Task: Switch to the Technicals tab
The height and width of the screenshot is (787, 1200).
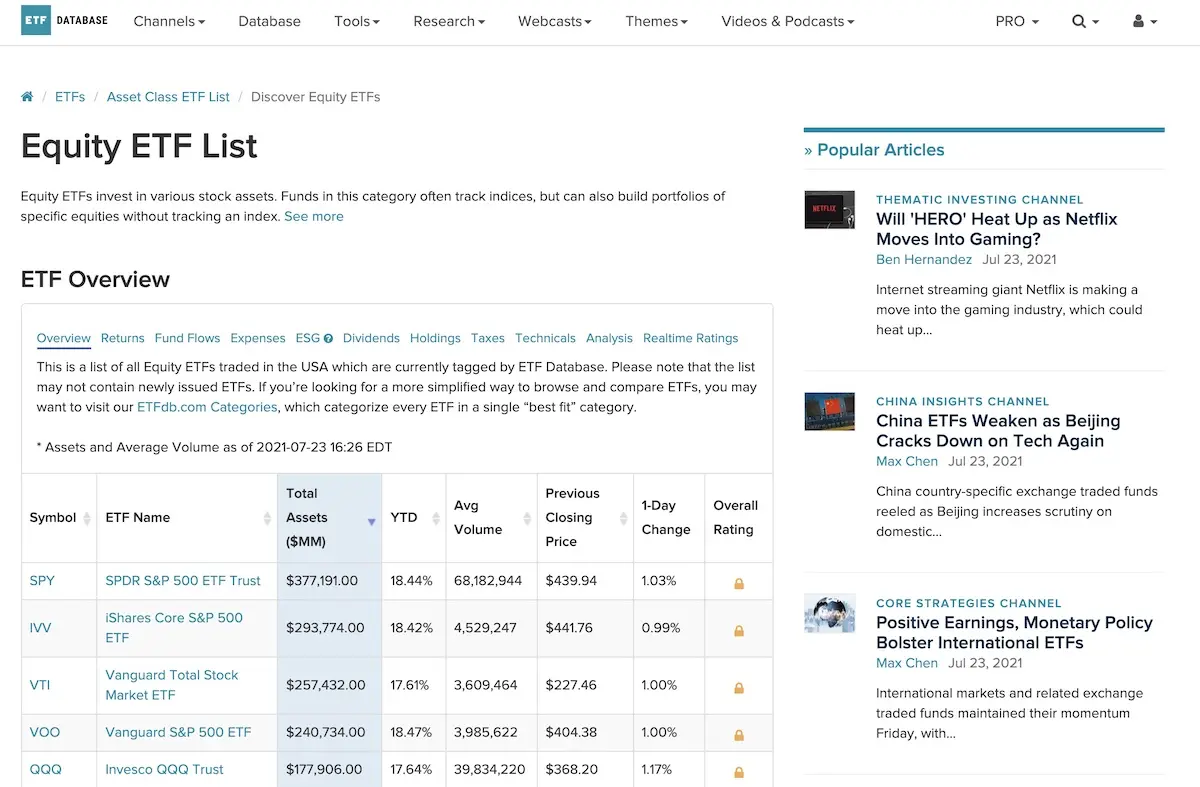Action: pyautogui.click(x=545, y=338)
